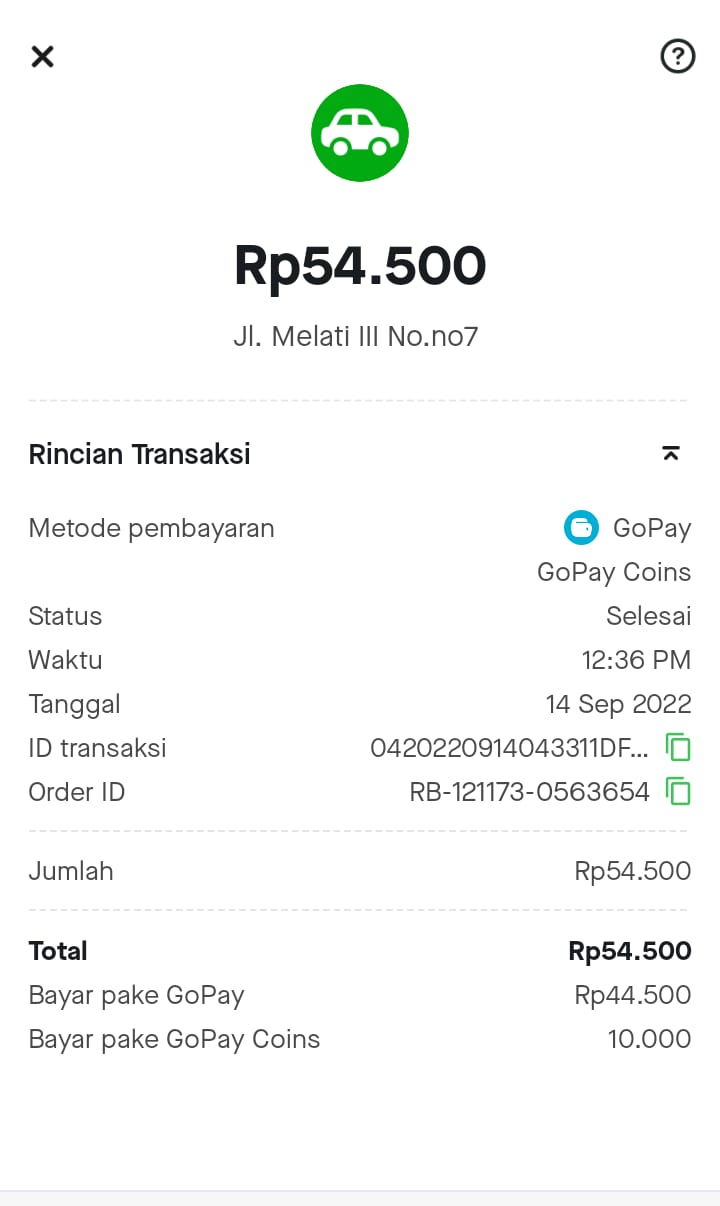Select the truncated ID transaksi text
This screenshot has width=720, height=1206.
click(x=509, y=748)
